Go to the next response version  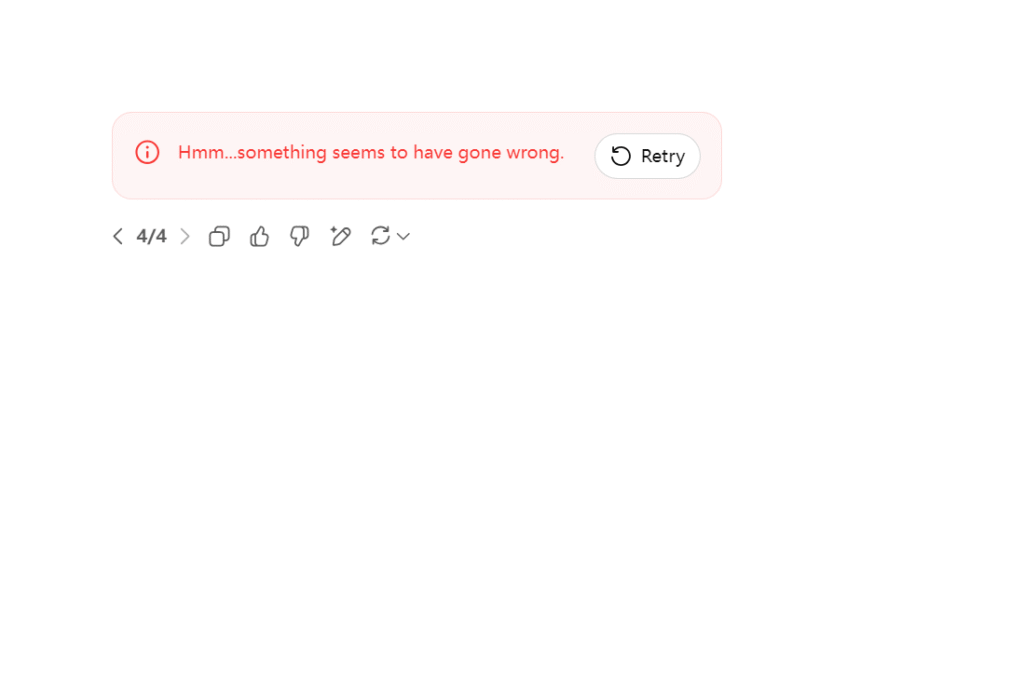[x=185, y=236]
